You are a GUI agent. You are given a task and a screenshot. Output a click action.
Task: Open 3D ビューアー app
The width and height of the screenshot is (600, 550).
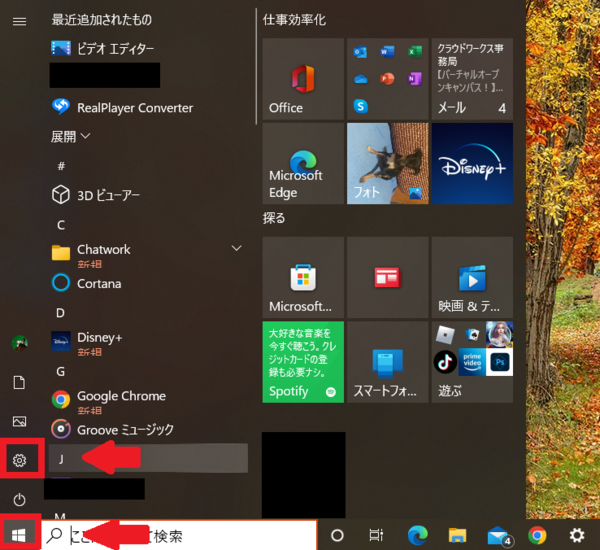tap(96, 195)
